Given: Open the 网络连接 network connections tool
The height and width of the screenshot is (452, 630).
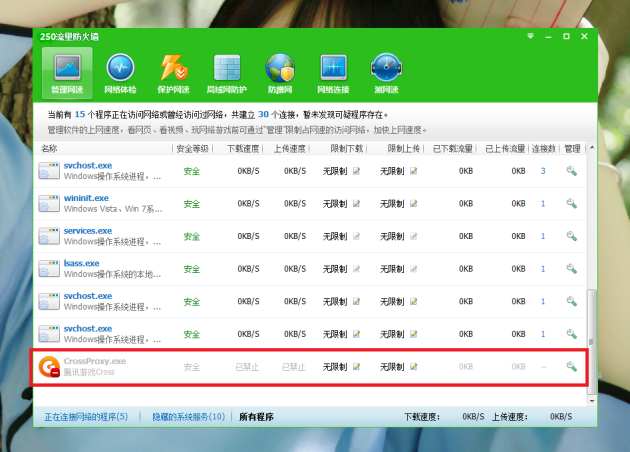Looking at the screenshot, I should pos(333,73).
